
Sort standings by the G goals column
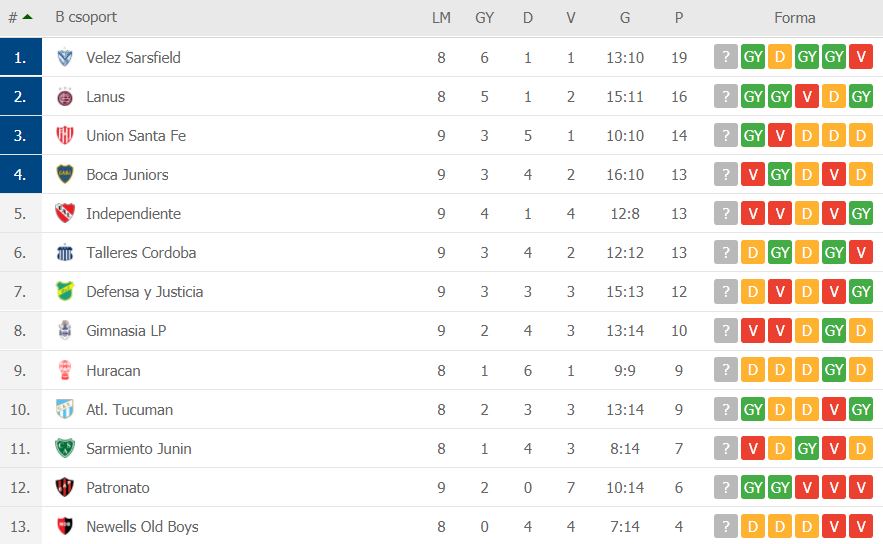tap(625, 18)
